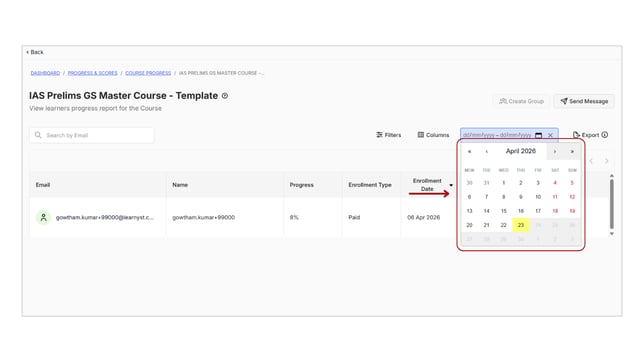The height and width of the screenshot is (362, 644).
Task: Click the table vertical scrollbar
Action: click(x=612, y=204)
